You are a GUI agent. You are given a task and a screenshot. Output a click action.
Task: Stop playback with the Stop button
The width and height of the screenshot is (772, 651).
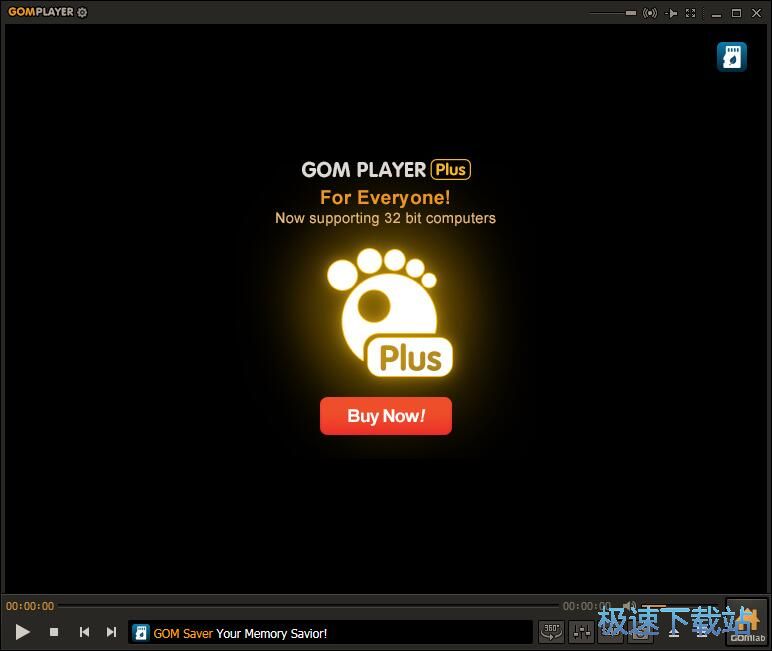click(54, 632)
